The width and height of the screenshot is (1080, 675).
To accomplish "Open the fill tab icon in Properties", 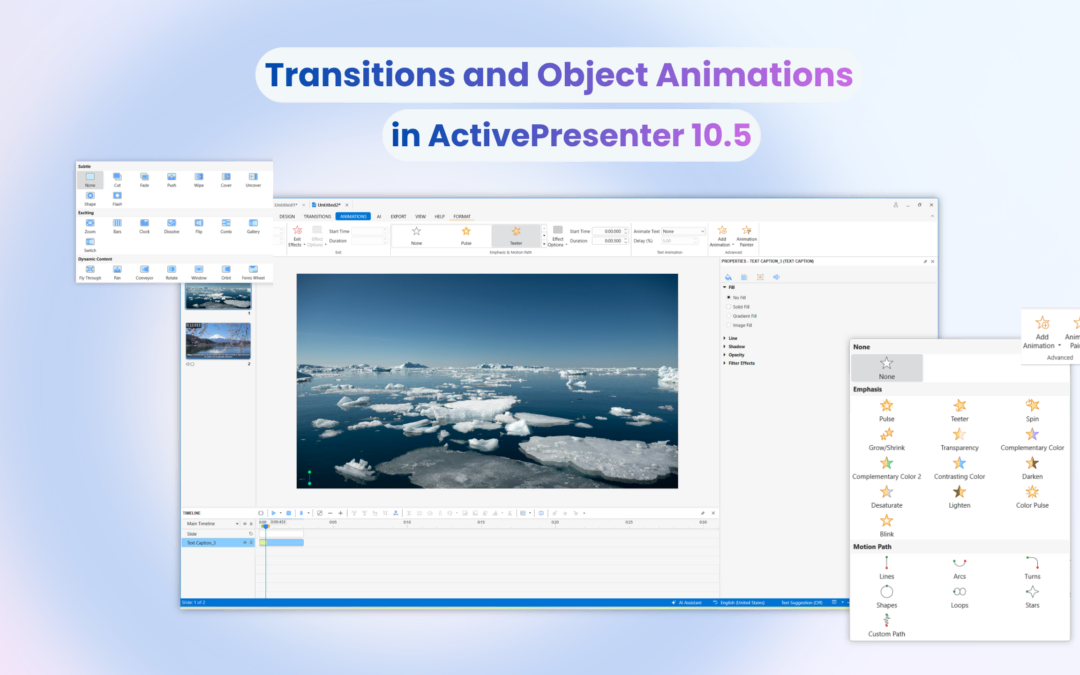I will coord(728,277).
